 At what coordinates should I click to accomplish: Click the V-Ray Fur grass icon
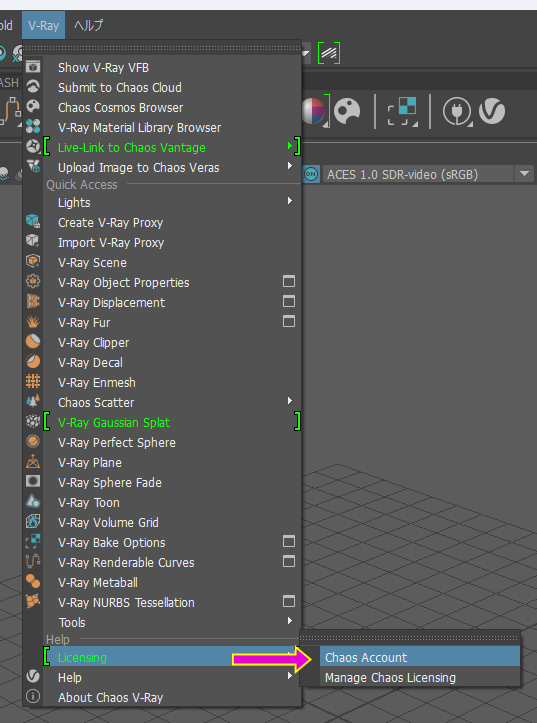[x=33, y=321]
